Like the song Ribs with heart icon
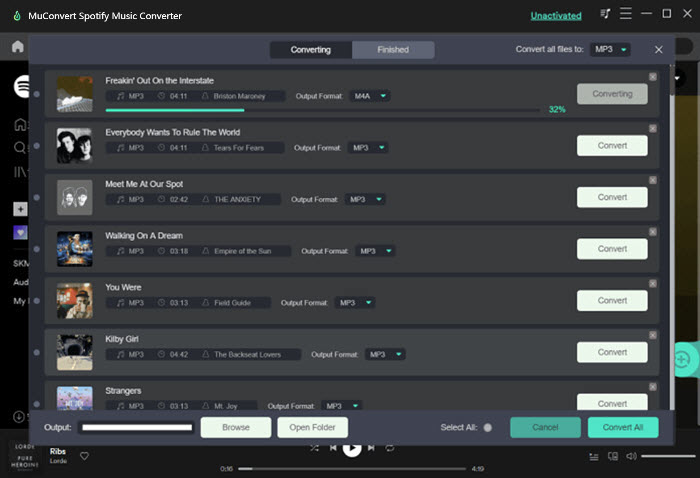This screenshot has height=478, width=700. click(85, 456)
